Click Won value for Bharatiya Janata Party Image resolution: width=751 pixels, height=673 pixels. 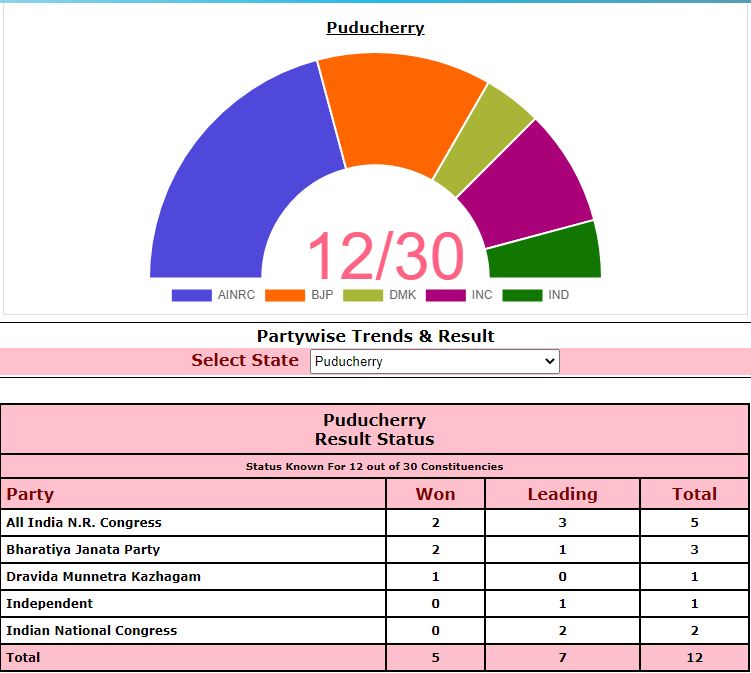[435, 549]
